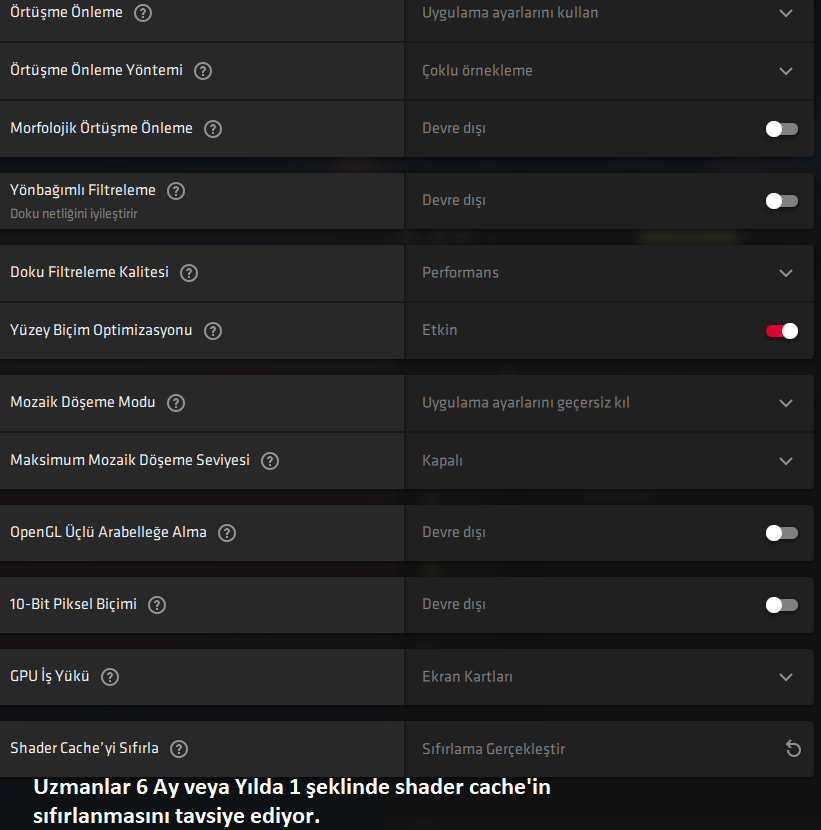Open help icon for Yüzey Biçim Optimizasyonu
Viewport: 821px width, 830px height.
click(213, 331)
